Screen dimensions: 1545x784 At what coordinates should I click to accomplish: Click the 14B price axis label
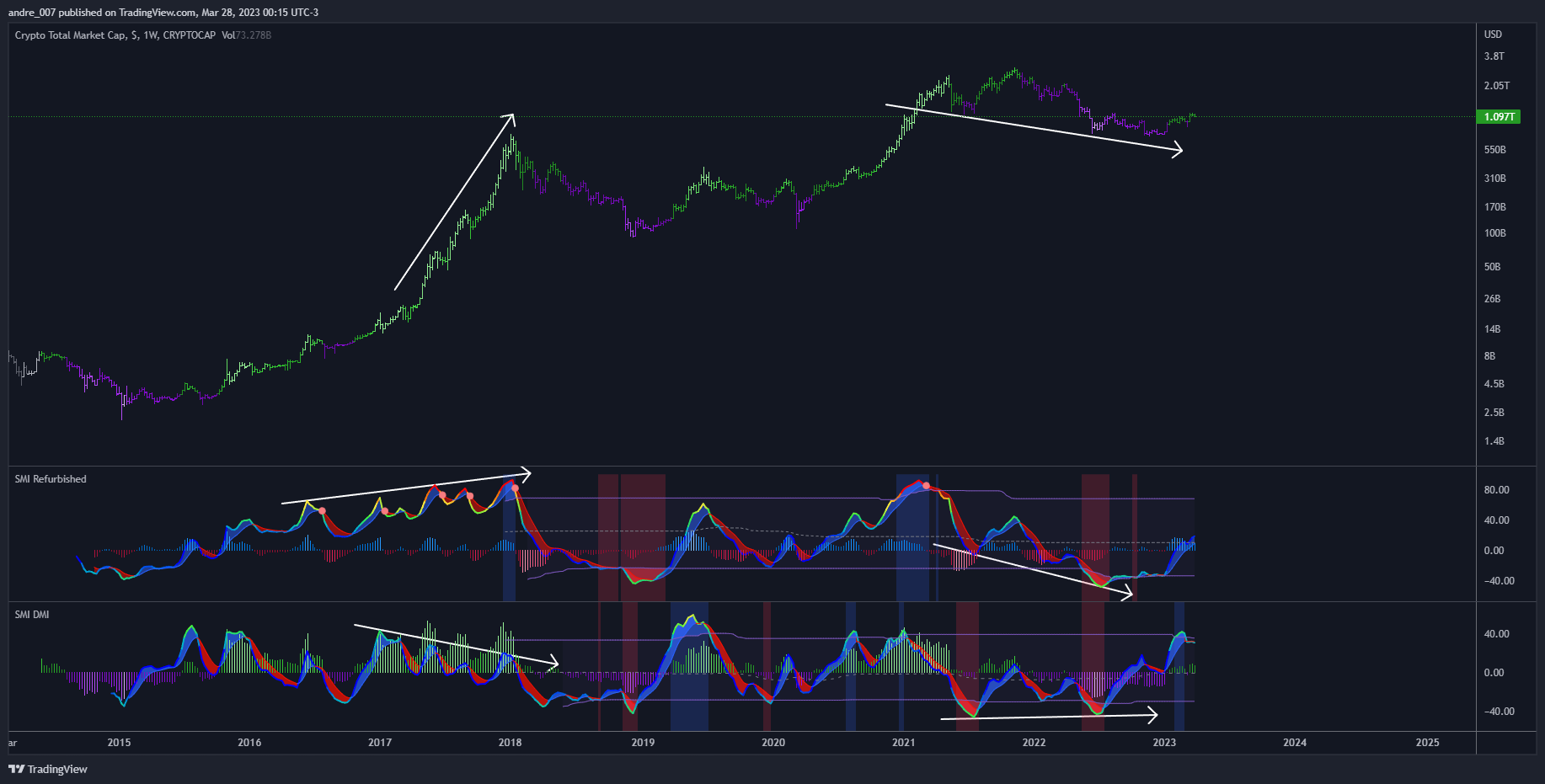[x=1492, y=329]
